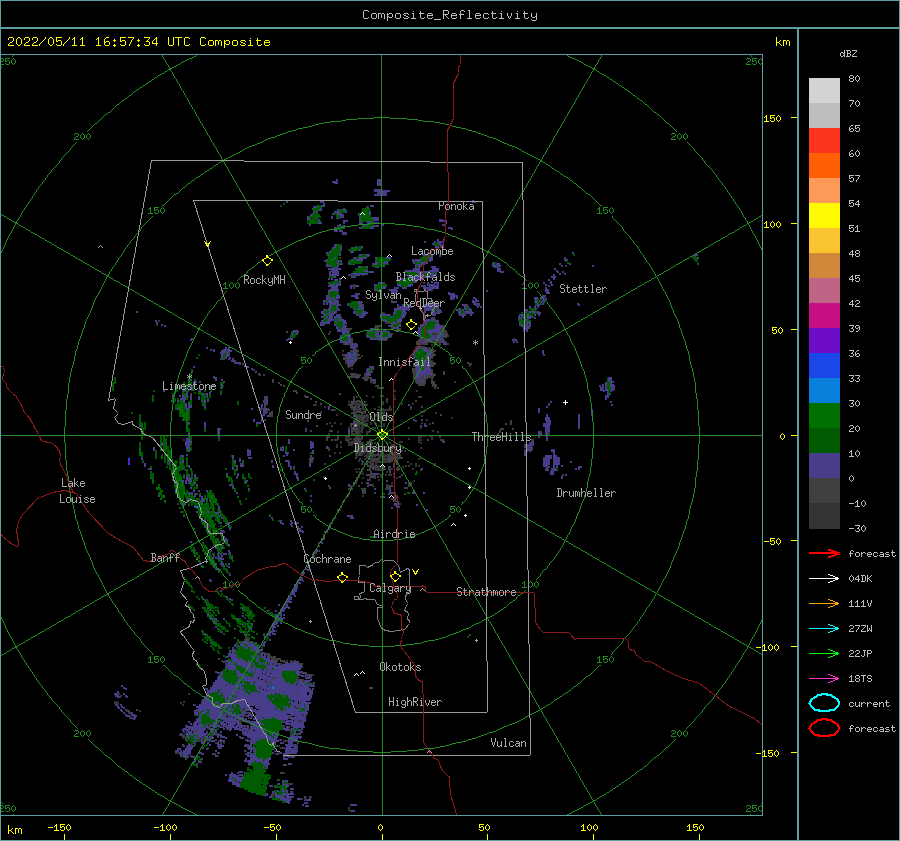Viewport: 900px width, 841px height.
Task: Click the current legend text
Action: click(869, 703)
